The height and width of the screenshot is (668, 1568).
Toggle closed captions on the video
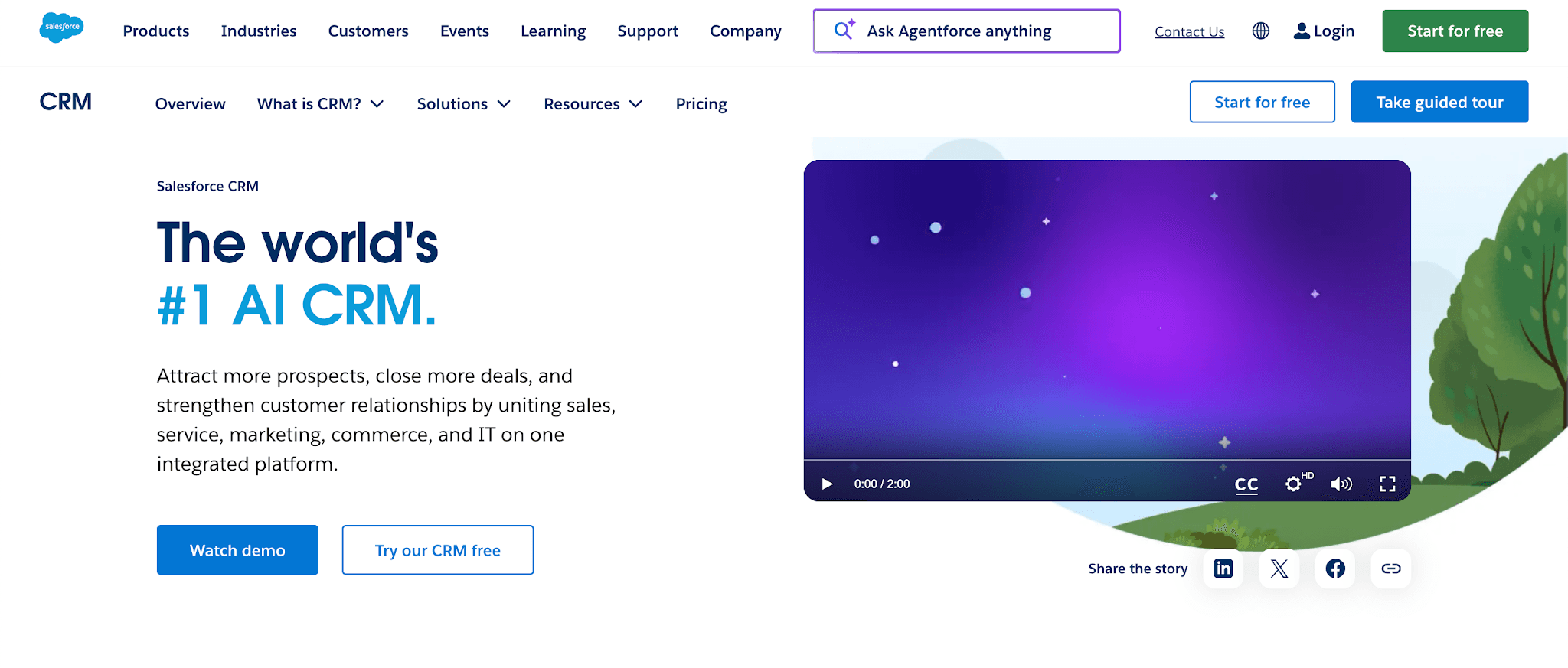click(x=1246, y=484)
